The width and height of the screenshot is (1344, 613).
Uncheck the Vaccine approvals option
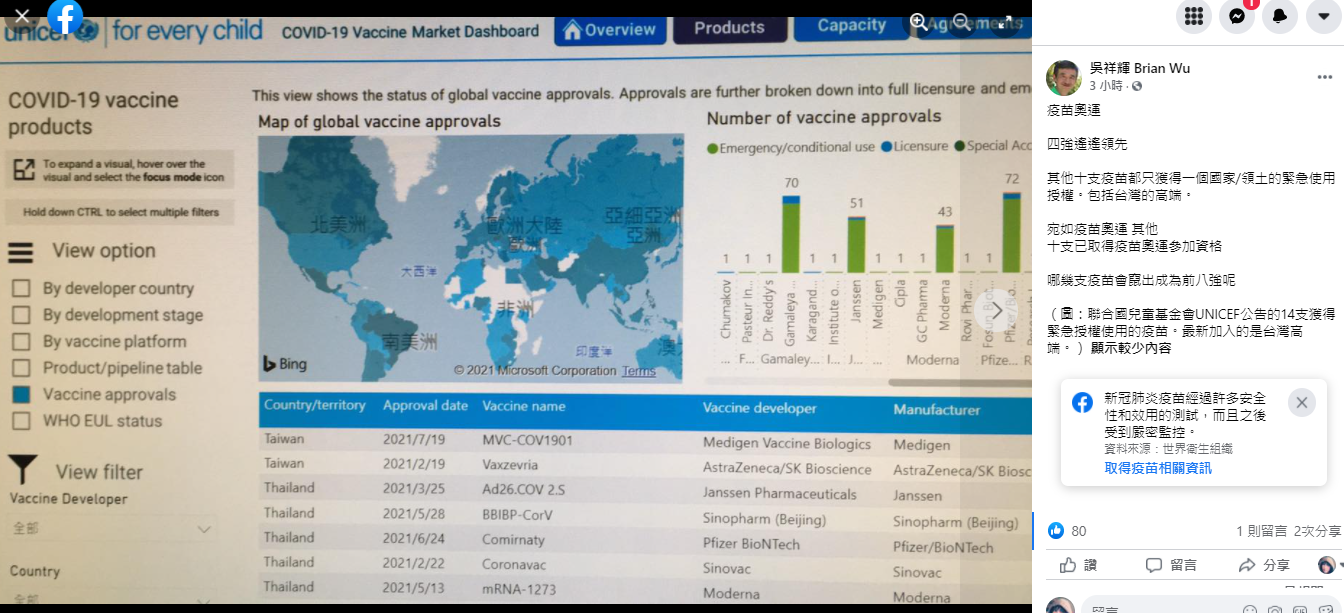coord(21,395)
